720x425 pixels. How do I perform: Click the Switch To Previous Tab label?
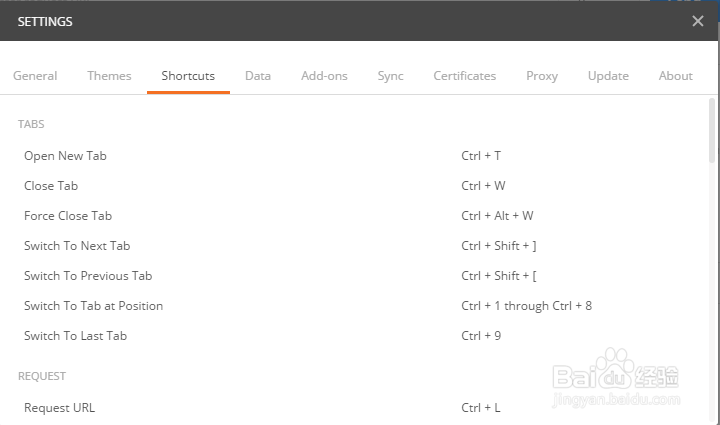pyautogui.click(x=88, y=276)
